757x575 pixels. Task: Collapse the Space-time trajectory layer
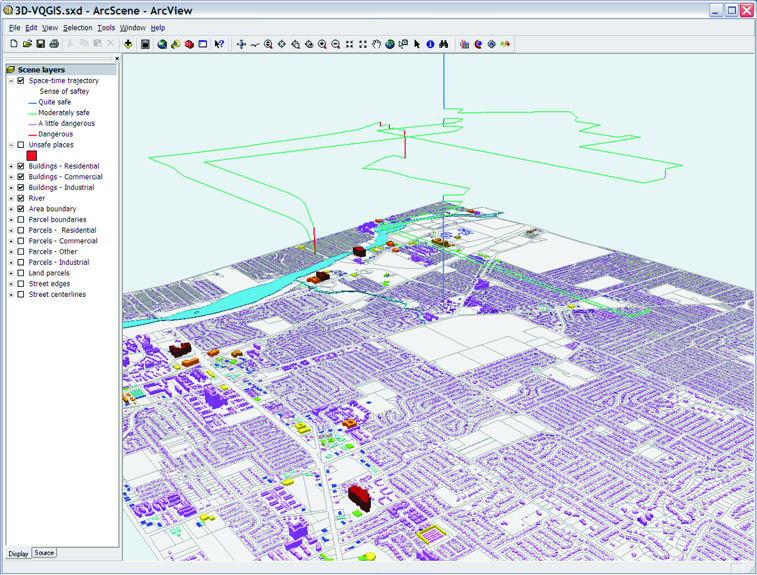(11, 81)
